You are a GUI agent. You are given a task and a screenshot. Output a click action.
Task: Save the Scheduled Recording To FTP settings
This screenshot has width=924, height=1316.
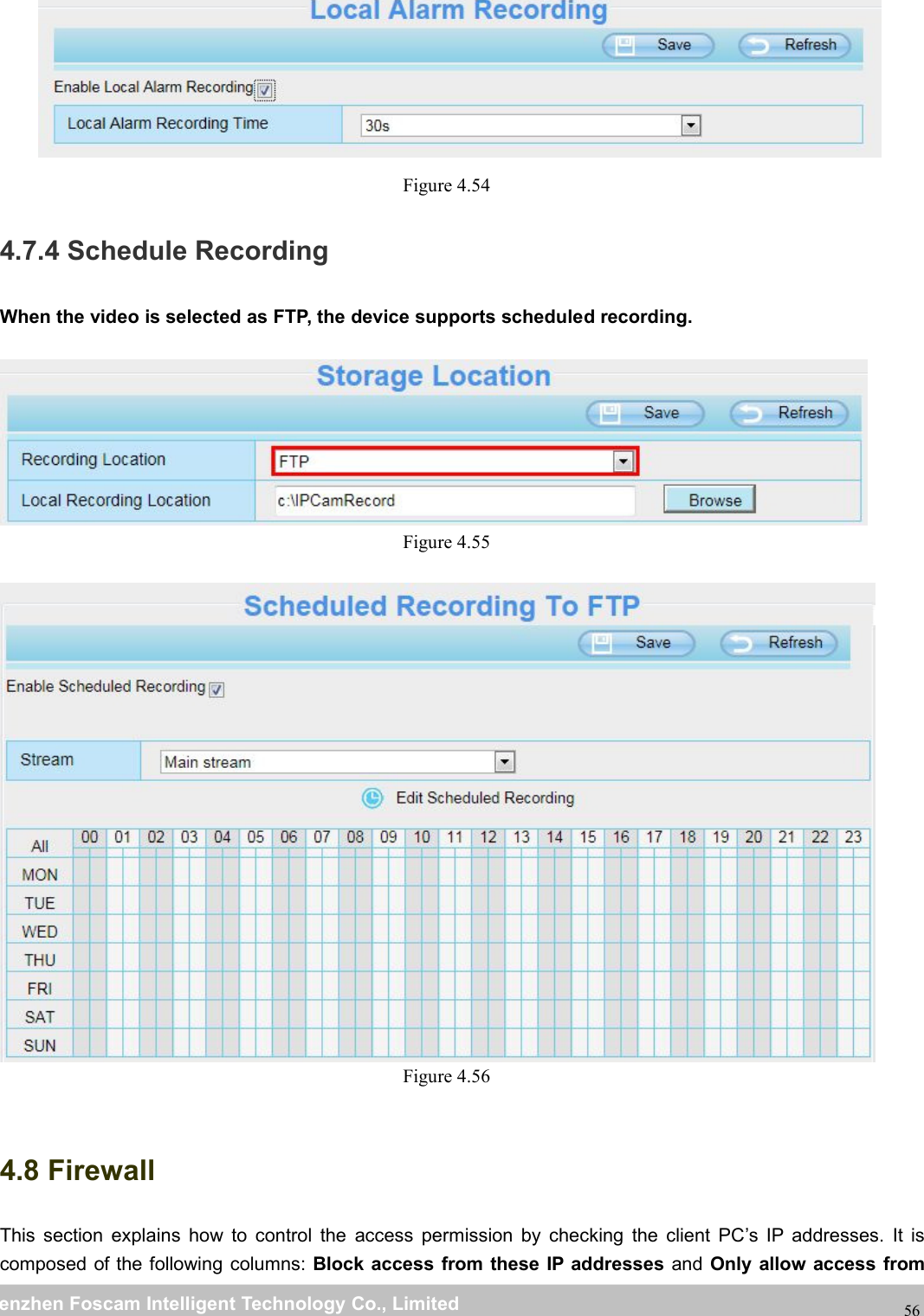[x=636, y=643]
